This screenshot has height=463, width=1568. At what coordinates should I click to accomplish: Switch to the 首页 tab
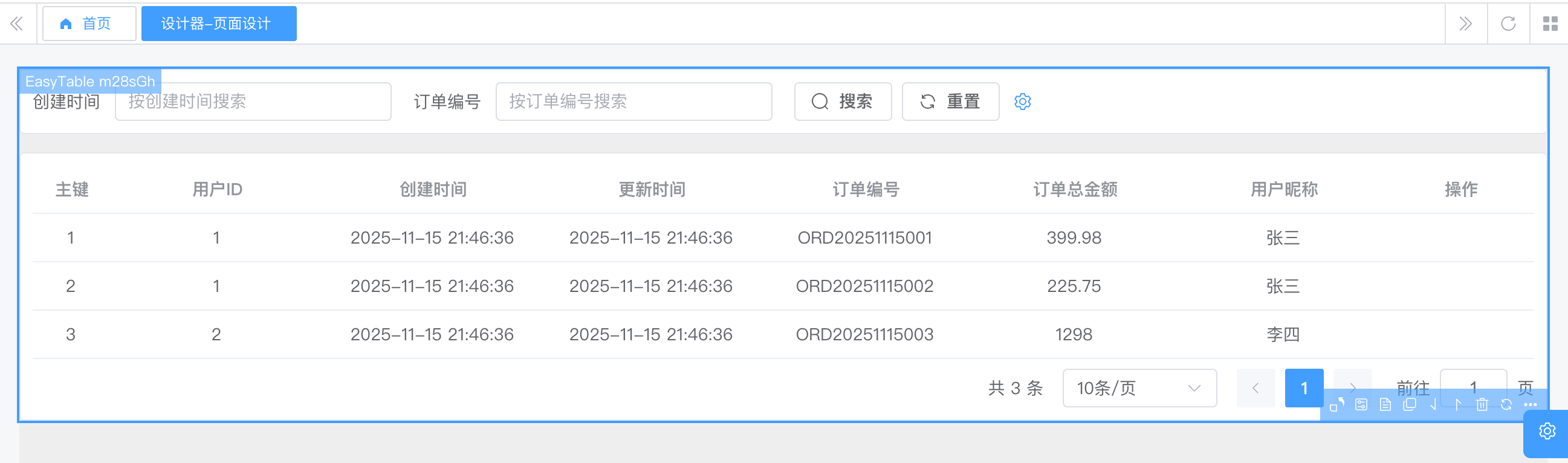coord(89,24)
